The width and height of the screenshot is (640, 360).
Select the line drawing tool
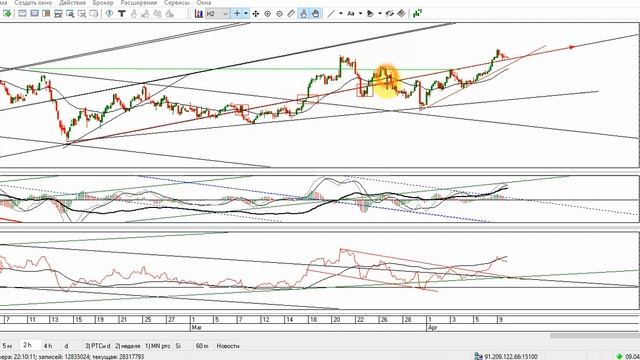pyautogui.click(x=331, y=13)
